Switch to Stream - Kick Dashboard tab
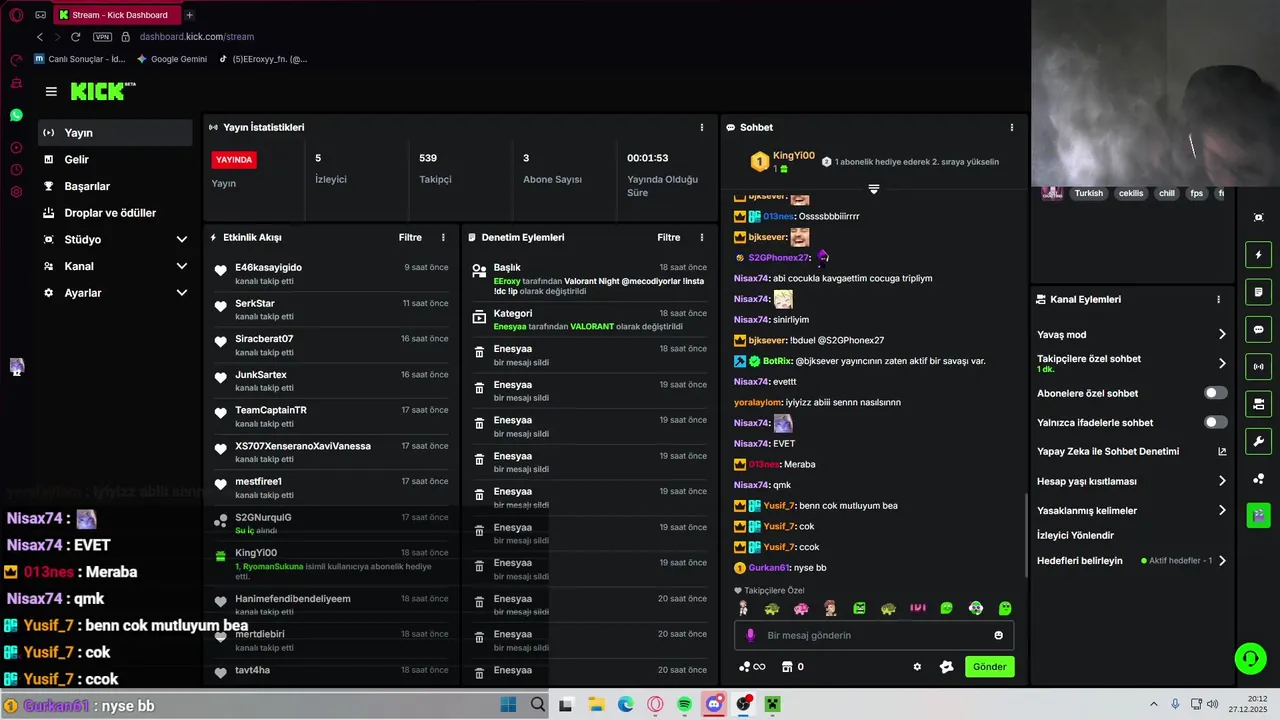 (116, 15)
